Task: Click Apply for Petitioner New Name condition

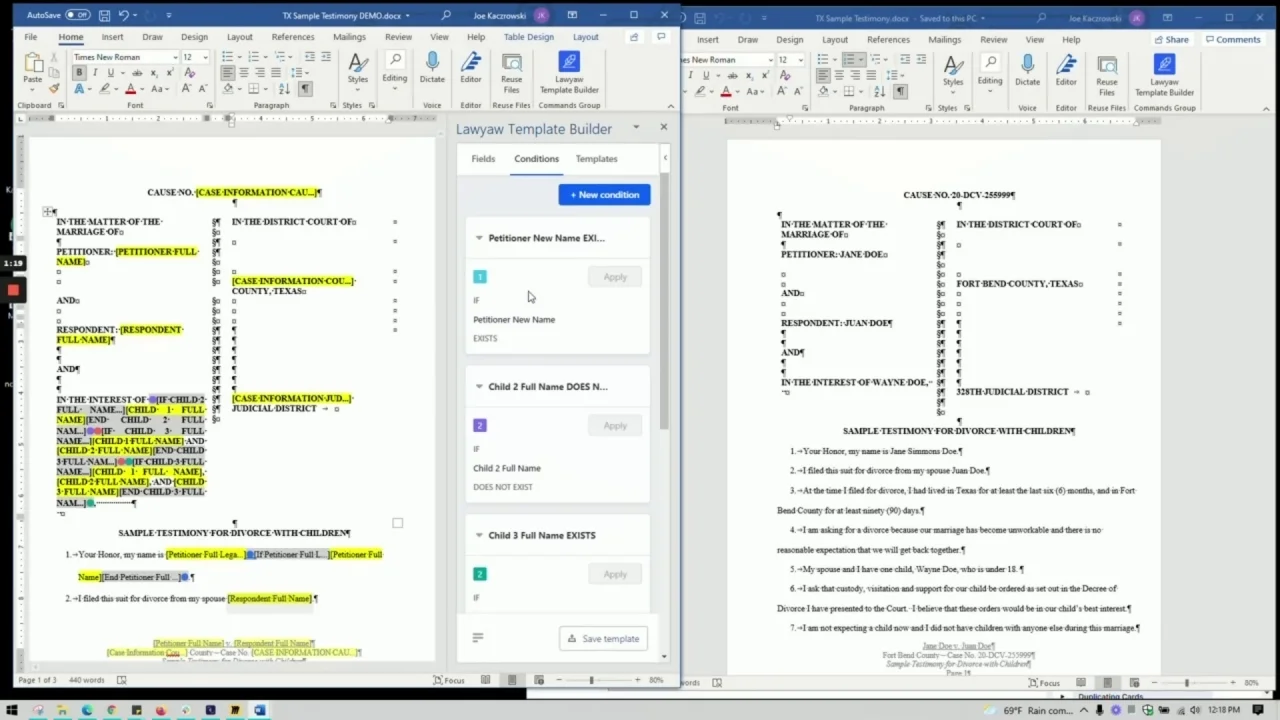Action: [615, 277]
